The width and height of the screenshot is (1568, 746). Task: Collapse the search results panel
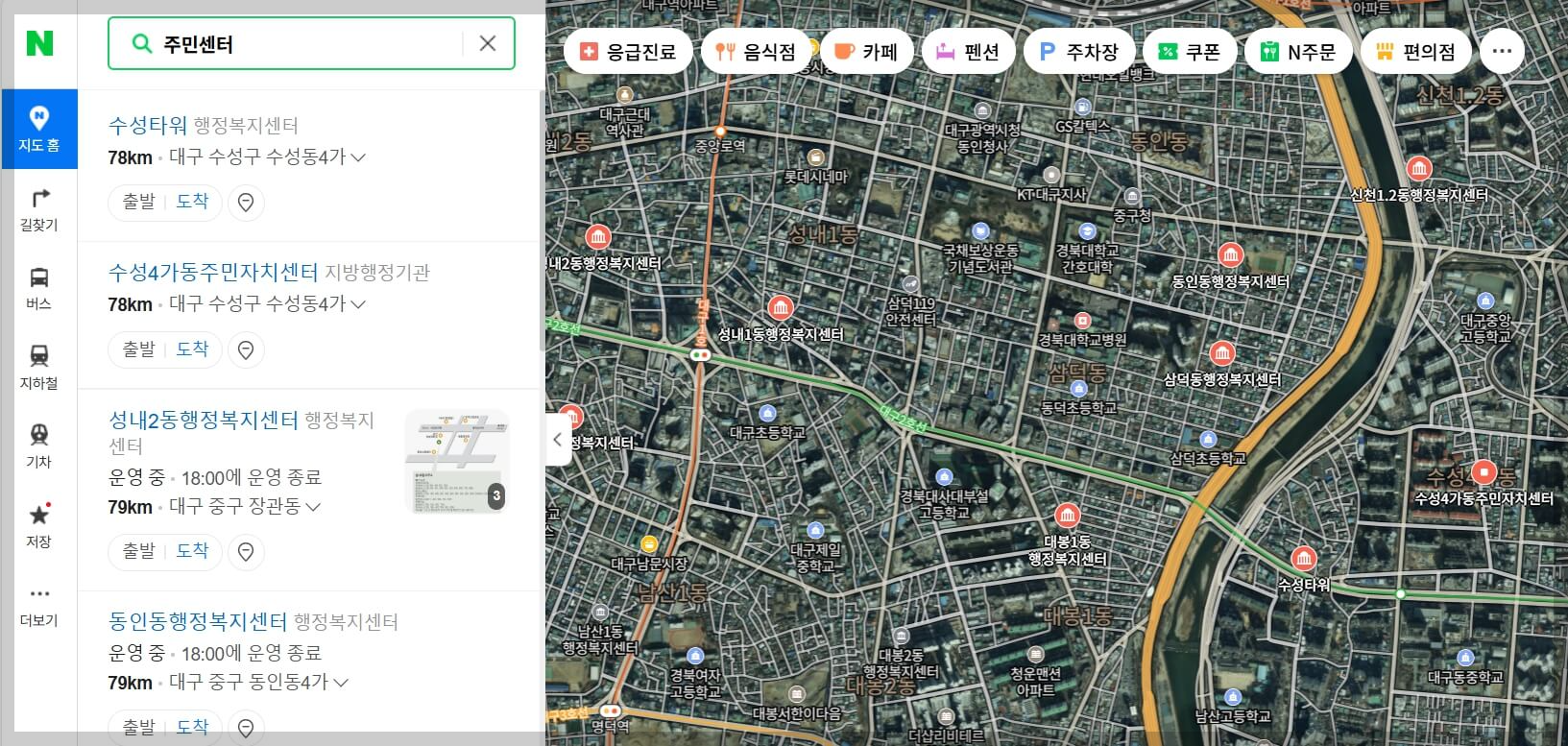click(x=558, y=440)
